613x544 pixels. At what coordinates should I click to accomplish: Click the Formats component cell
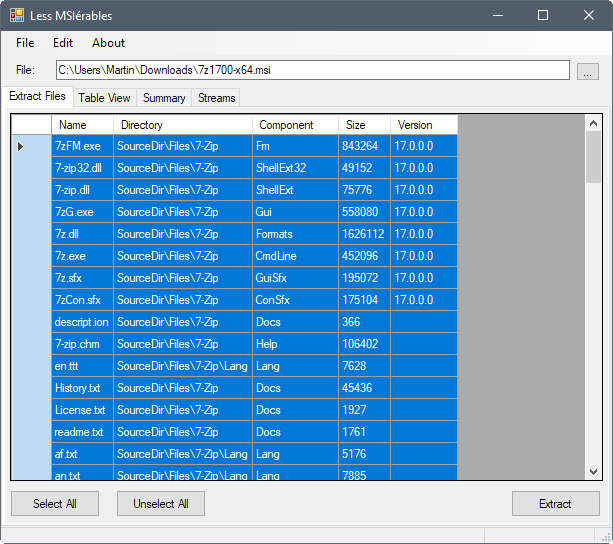[296, 234]
